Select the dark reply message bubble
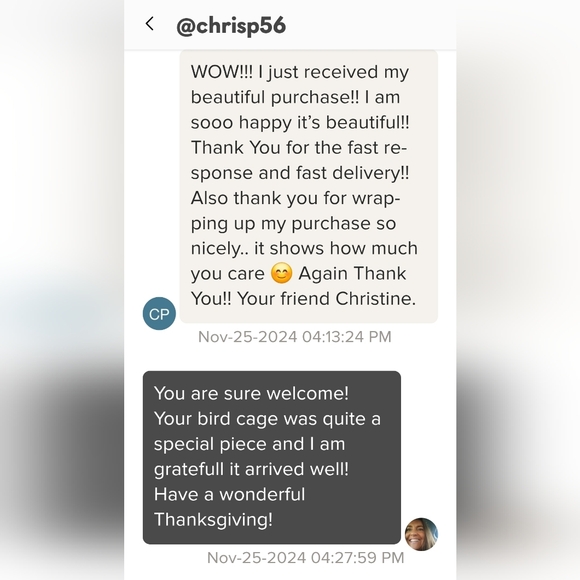Image resolution: width=580 pixels, height=580 pixels. click(272, 458)
